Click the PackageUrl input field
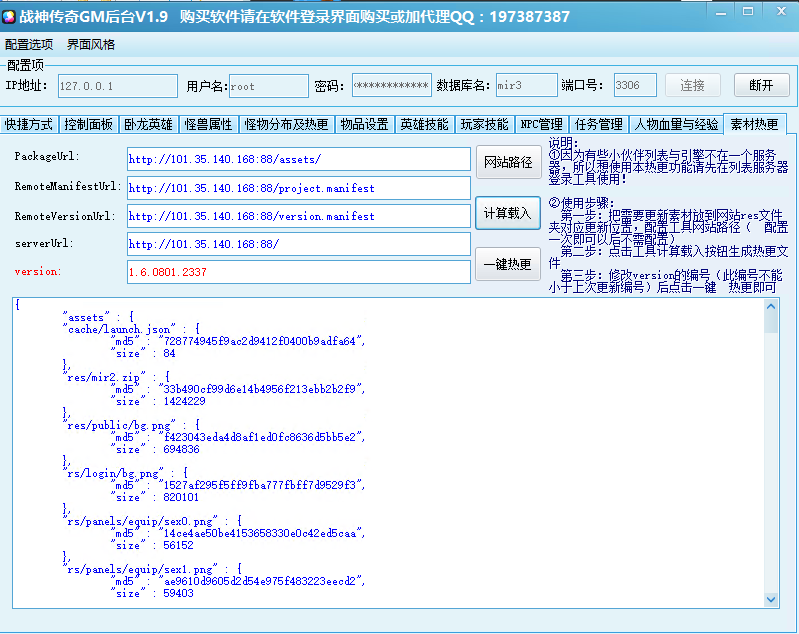The width and height of the screenshot is (799, 634). [x=299, y=160]
